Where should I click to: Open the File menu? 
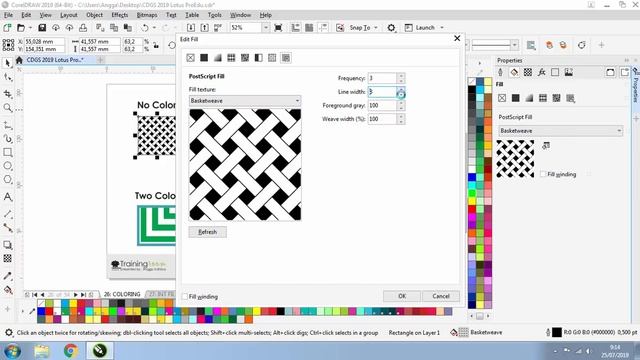point(9,15)
